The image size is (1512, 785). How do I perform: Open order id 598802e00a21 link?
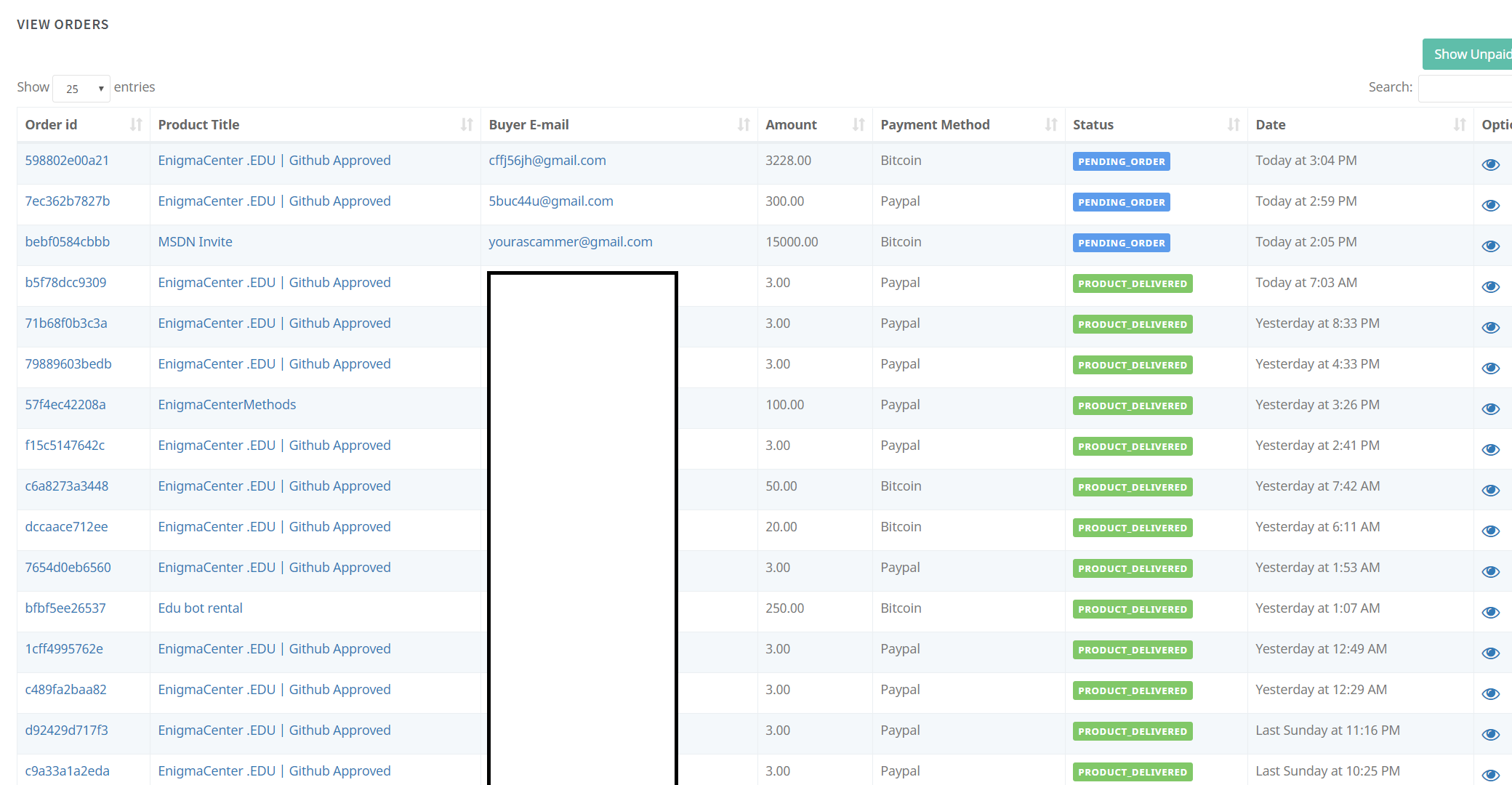[x=67, y=161]
